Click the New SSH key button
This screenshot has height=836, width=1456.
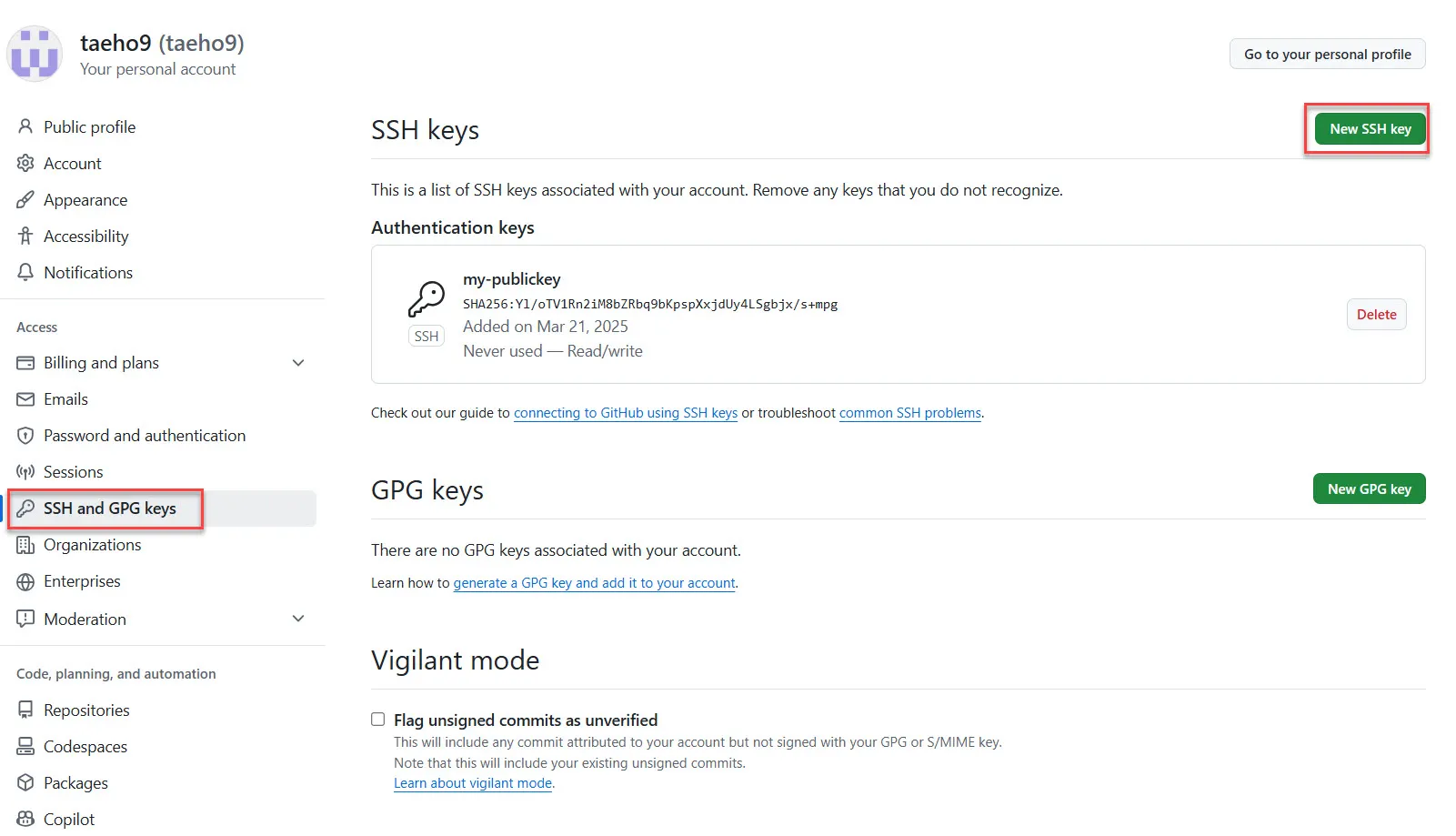(x=1367, y=128)
